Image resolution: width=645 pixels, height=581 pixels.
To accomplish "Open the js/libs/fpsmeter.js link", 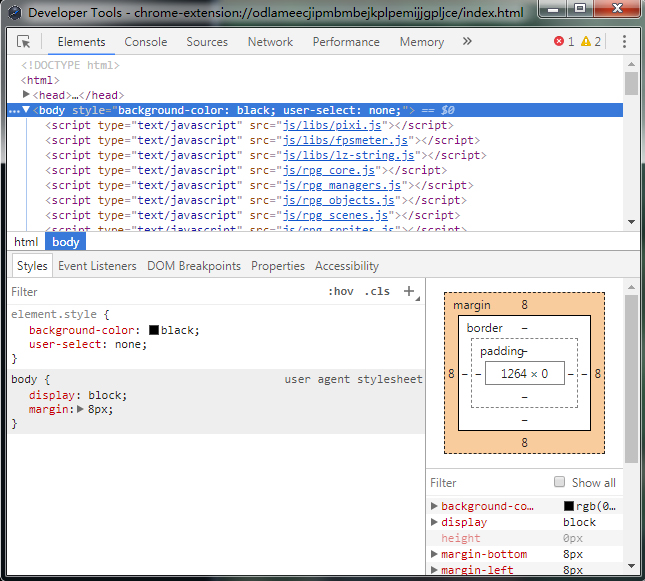I will pos(345,140).
